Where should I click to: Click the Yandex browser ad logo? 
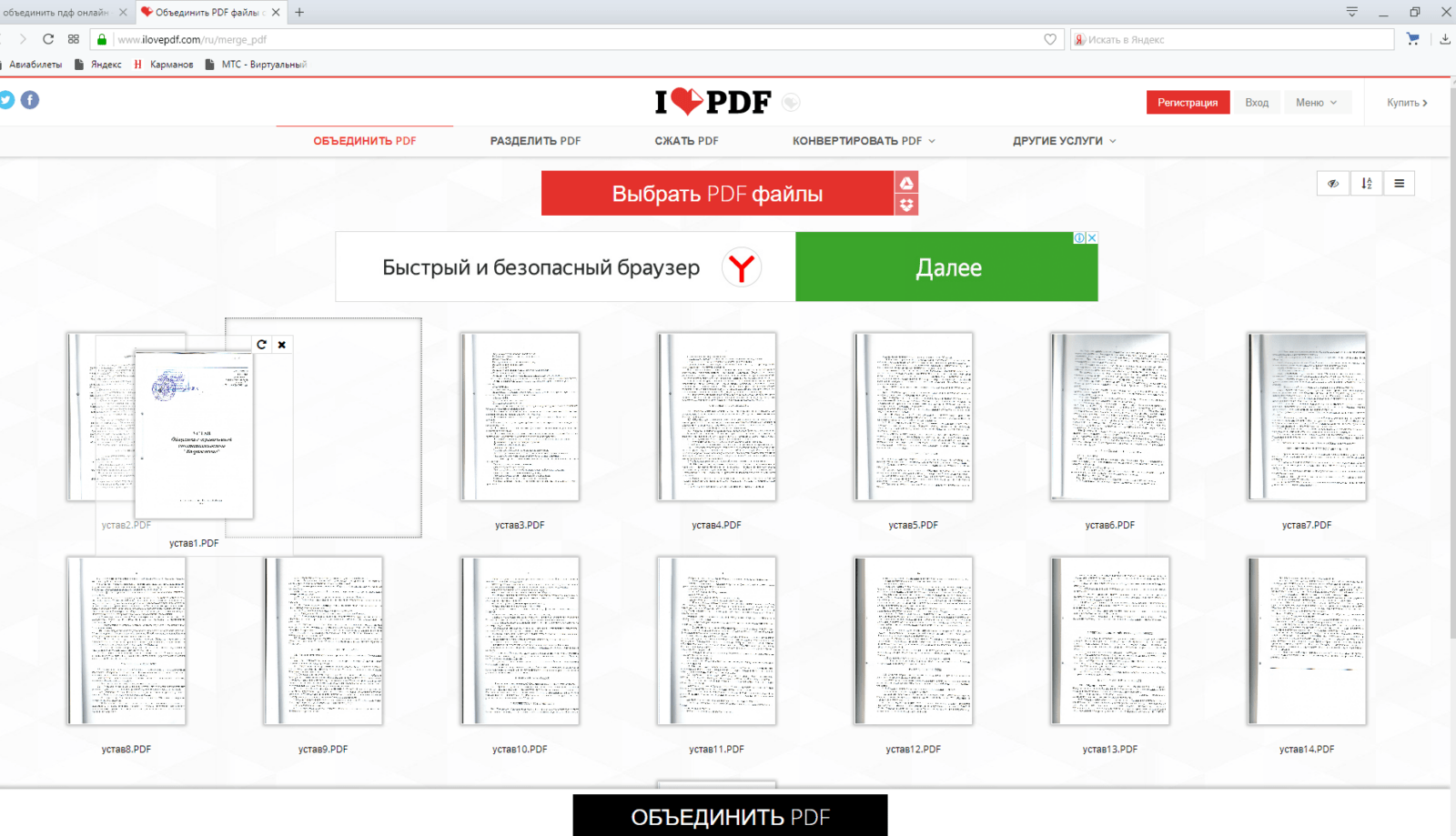click(x=742, y=267)
